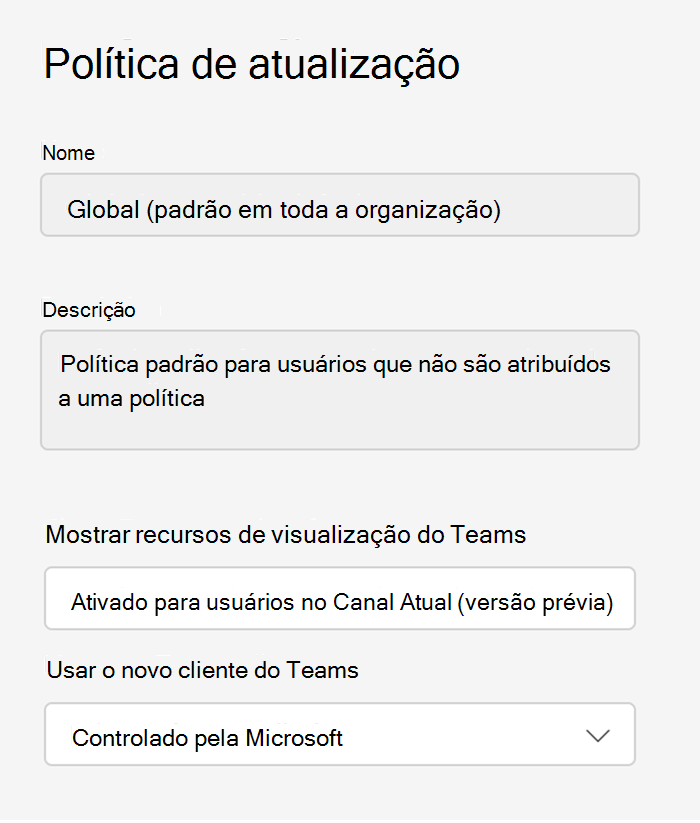Click the 'Política de atualização' heading
This screenshot has width=700, height=823.
pos(252,64)
